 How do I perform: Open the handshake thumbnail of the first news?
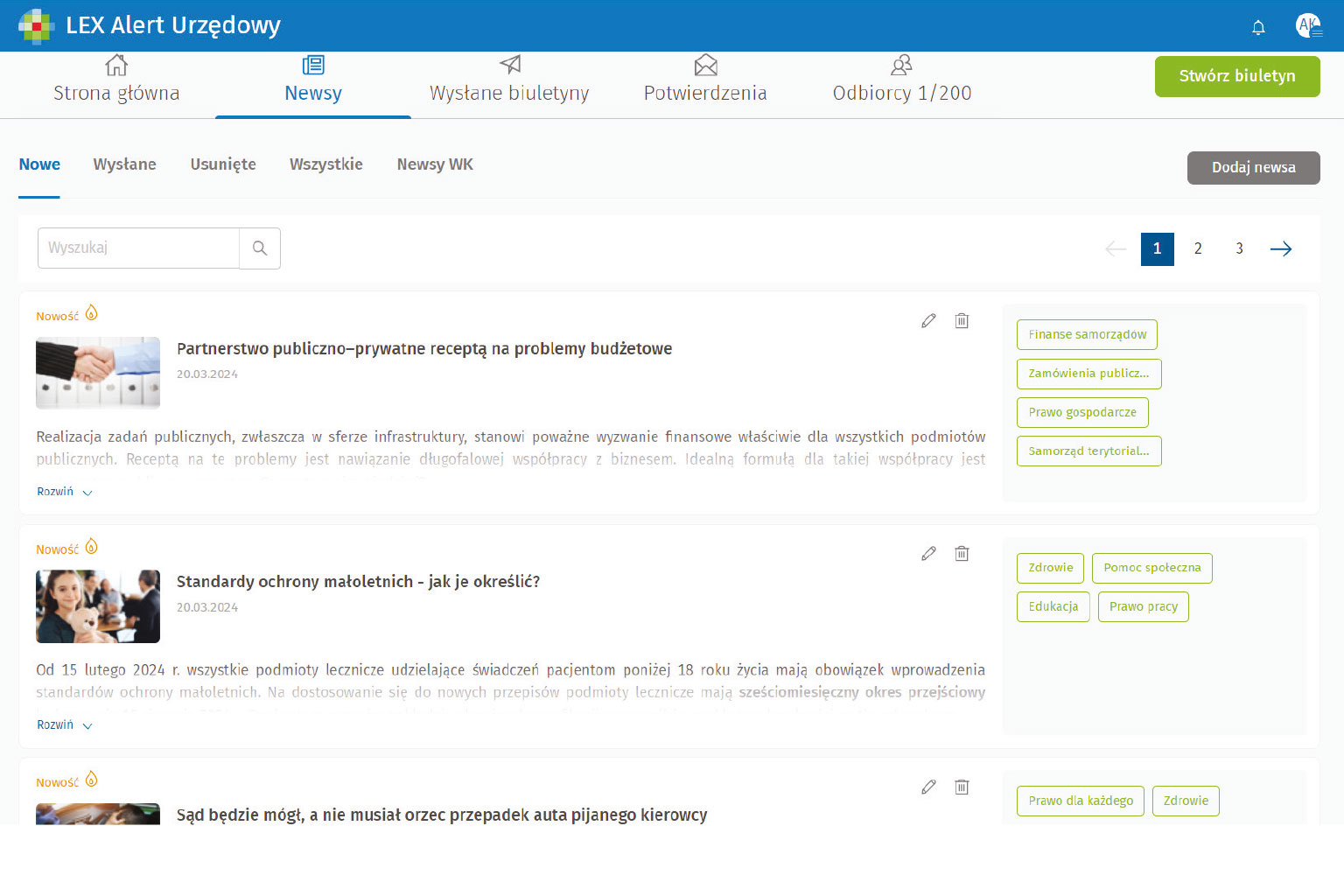click(98, 373)
